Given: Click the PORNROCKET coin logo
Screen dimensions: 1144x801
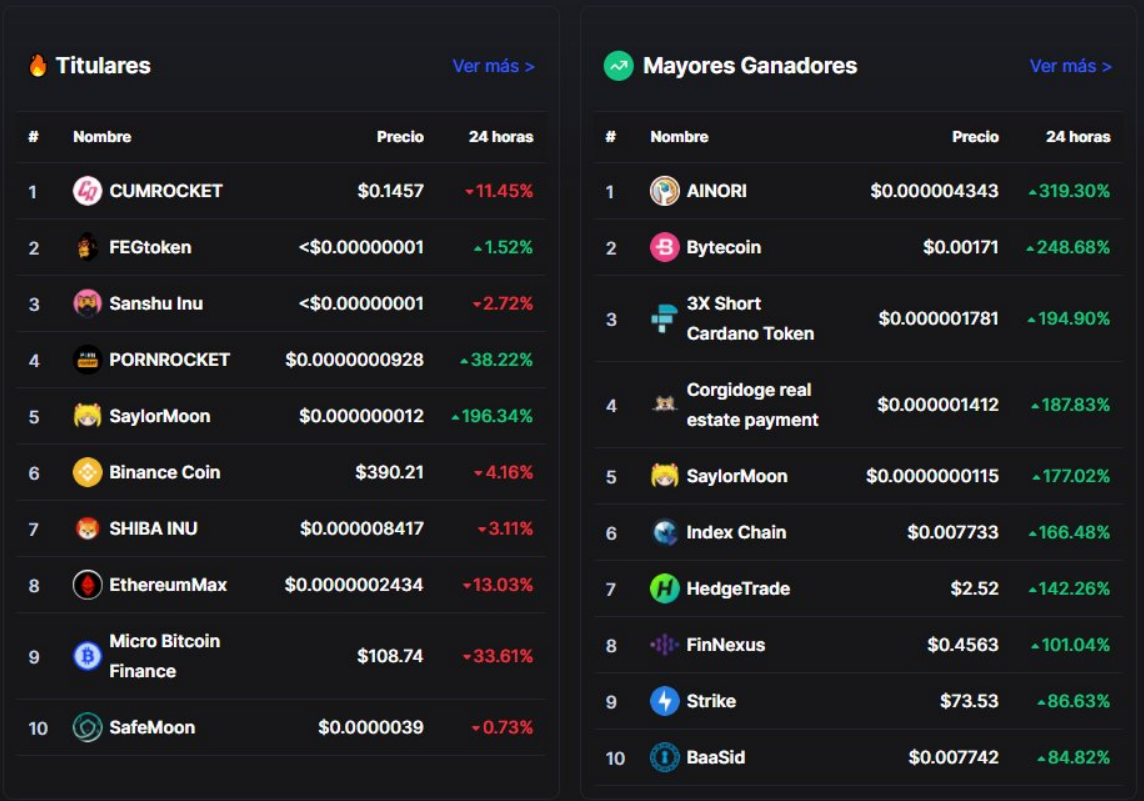Looking at the screenshot, I should tap(87, 360).
